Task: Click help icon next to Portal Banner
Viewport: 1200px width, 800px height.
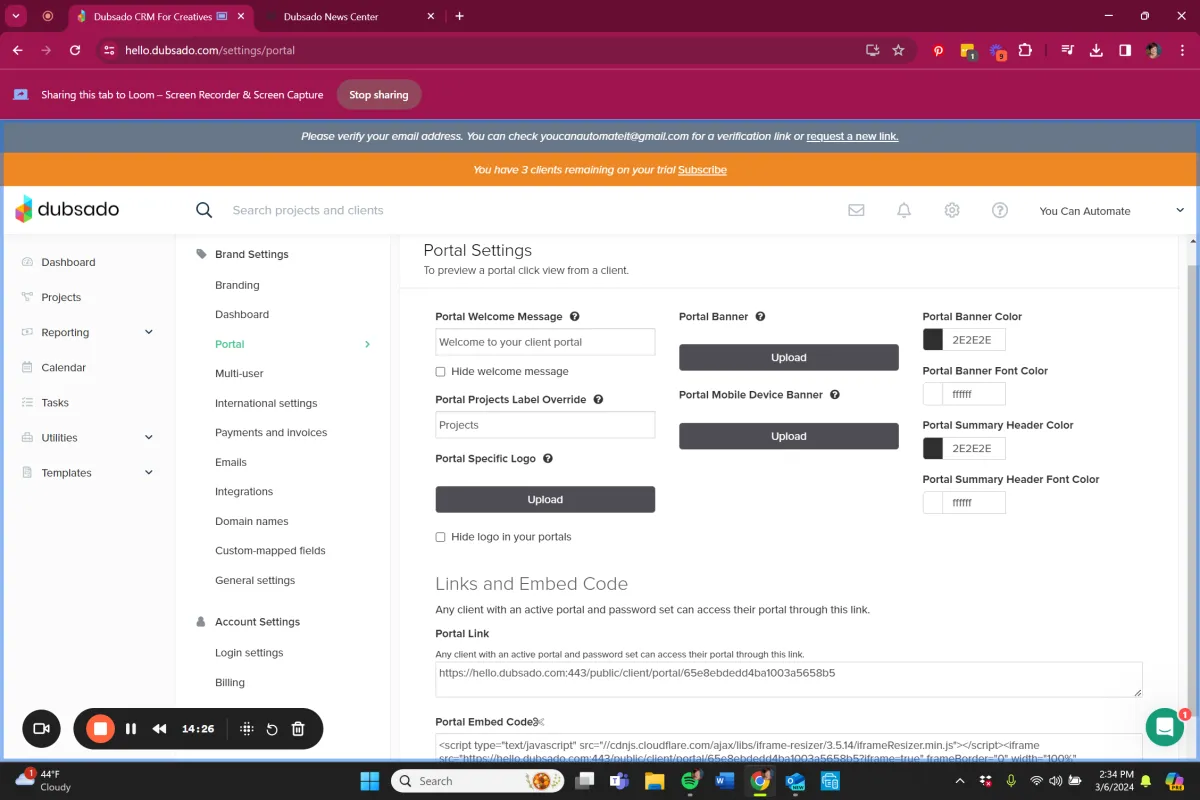Action: tap(760, 316)
